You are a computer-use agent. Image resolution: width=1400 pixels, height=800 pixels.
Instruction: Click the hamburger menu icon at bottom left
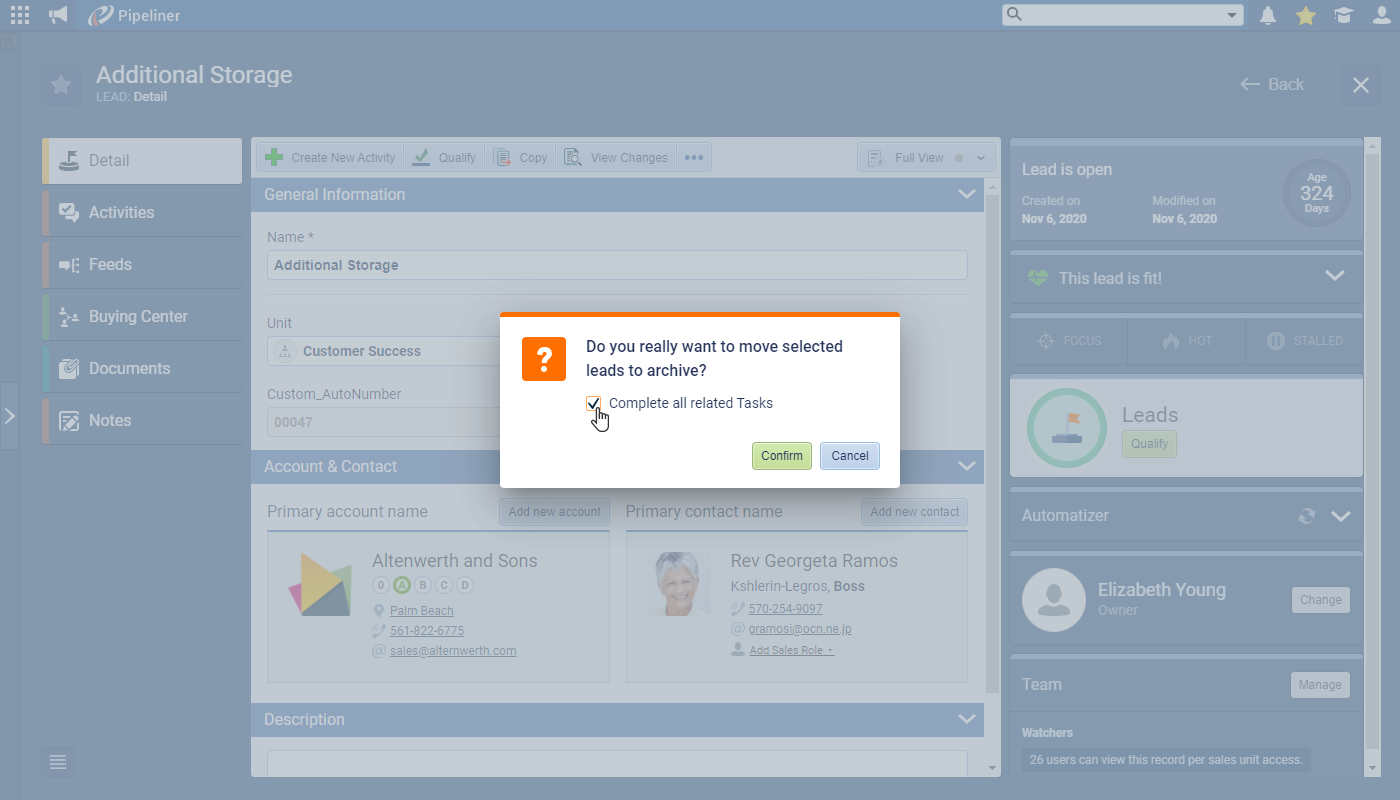(x=58, y=762)
